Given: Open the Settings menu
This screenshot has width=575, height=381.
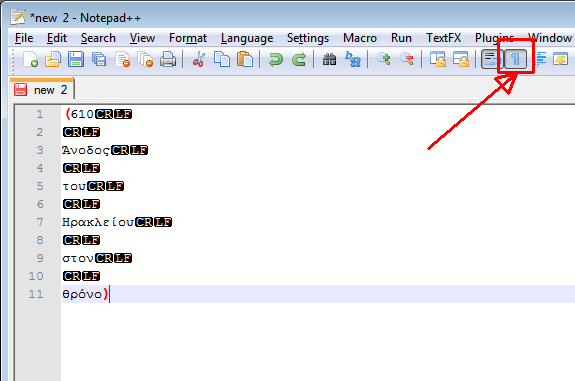Looking at the screenshot, I should pos(308,38).
